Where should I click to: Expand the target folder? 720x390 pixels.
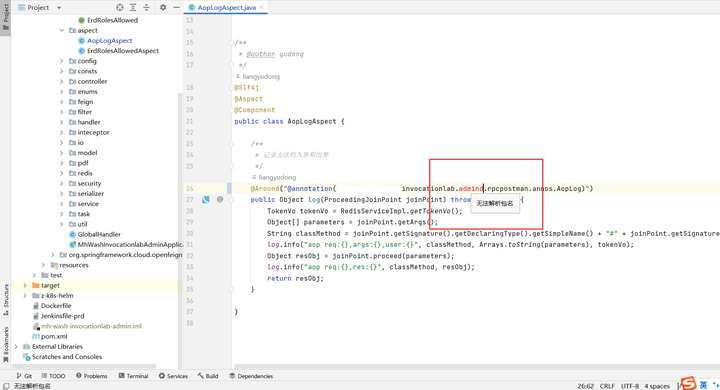point(25,285)
